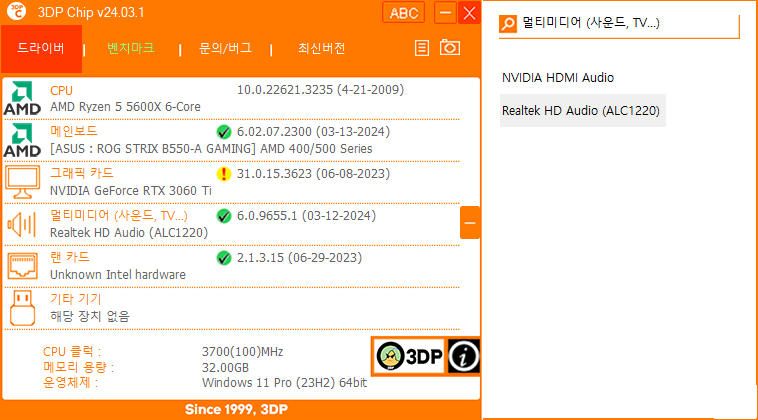Click the yellow warning next to graphics driver
The height and width of the screenshot is (420, 758).
tap(223, 174)
